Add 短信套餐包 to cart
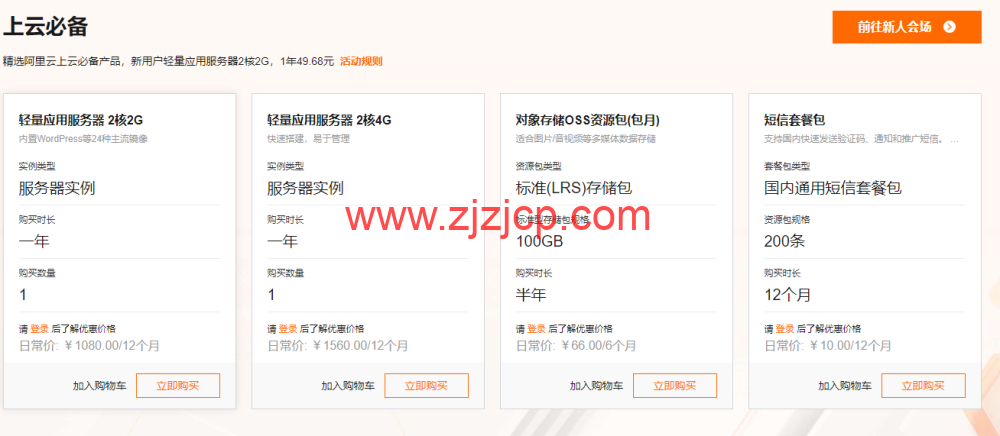Screen dimensions: 1000x436 845,386
